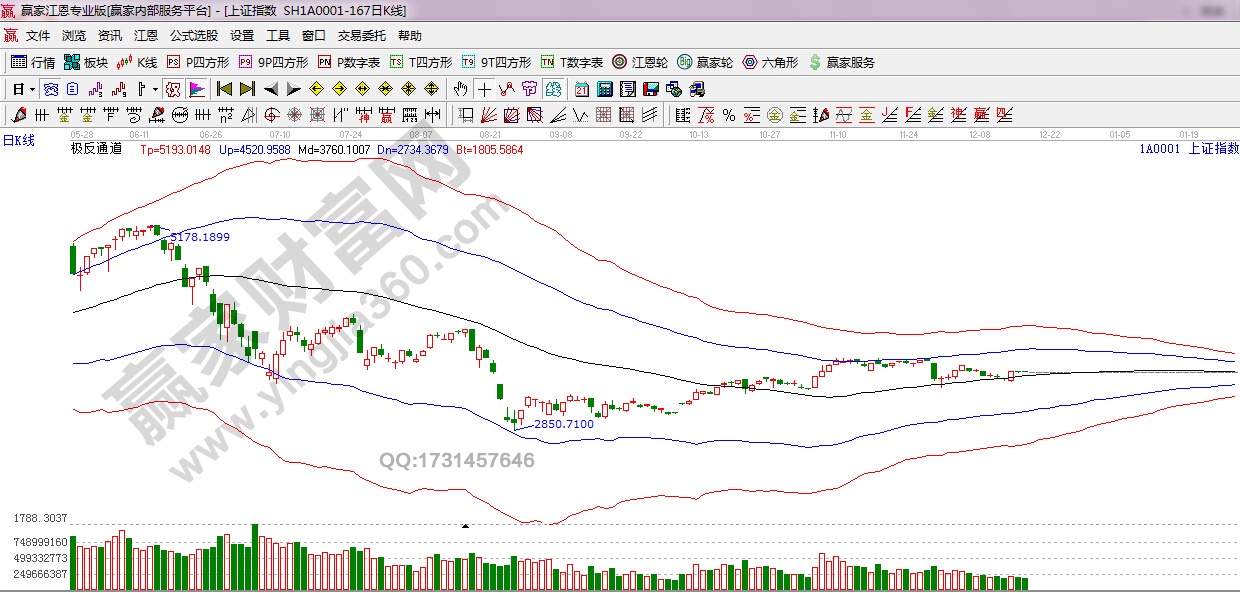Image resolution: width=1240 pixels, height=593 pixels.
Task: Open the 交易委托 trading menu
Action: (x=361, y=36)
